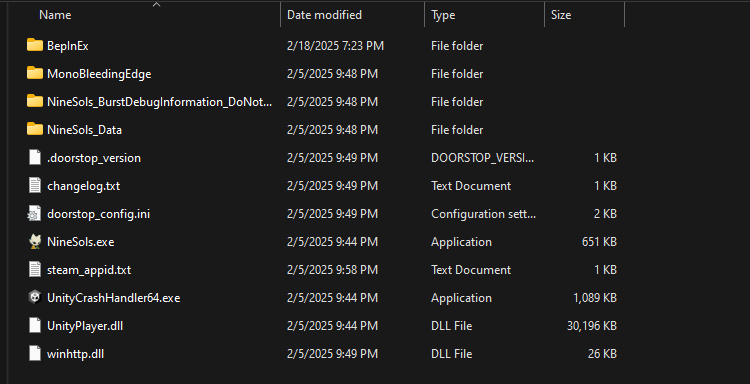This screenshot has width=750, height=384.
Task: Select the NineSols.exe application icon
Action: [x=35, y=241]
